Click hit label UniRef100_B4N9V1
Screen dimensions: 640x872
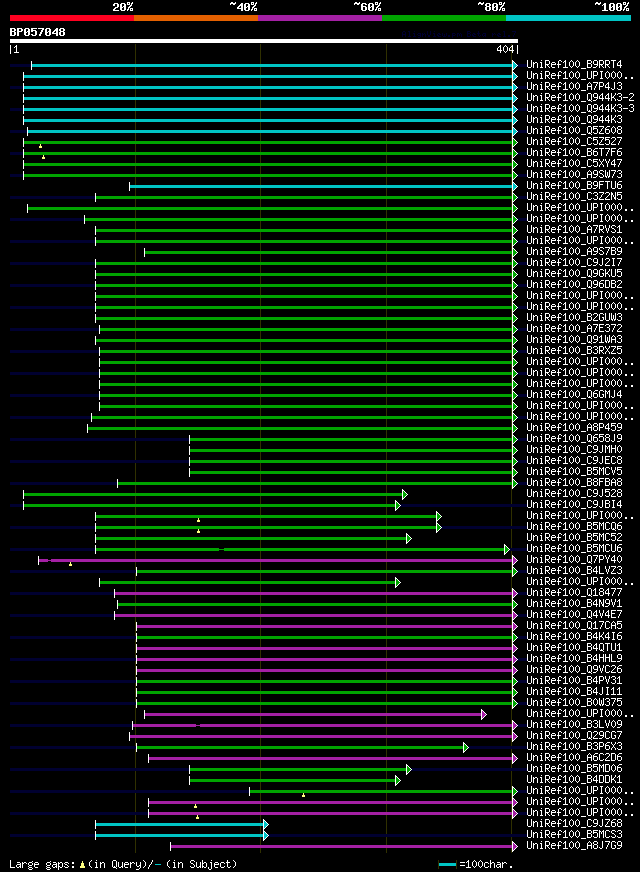574,604
